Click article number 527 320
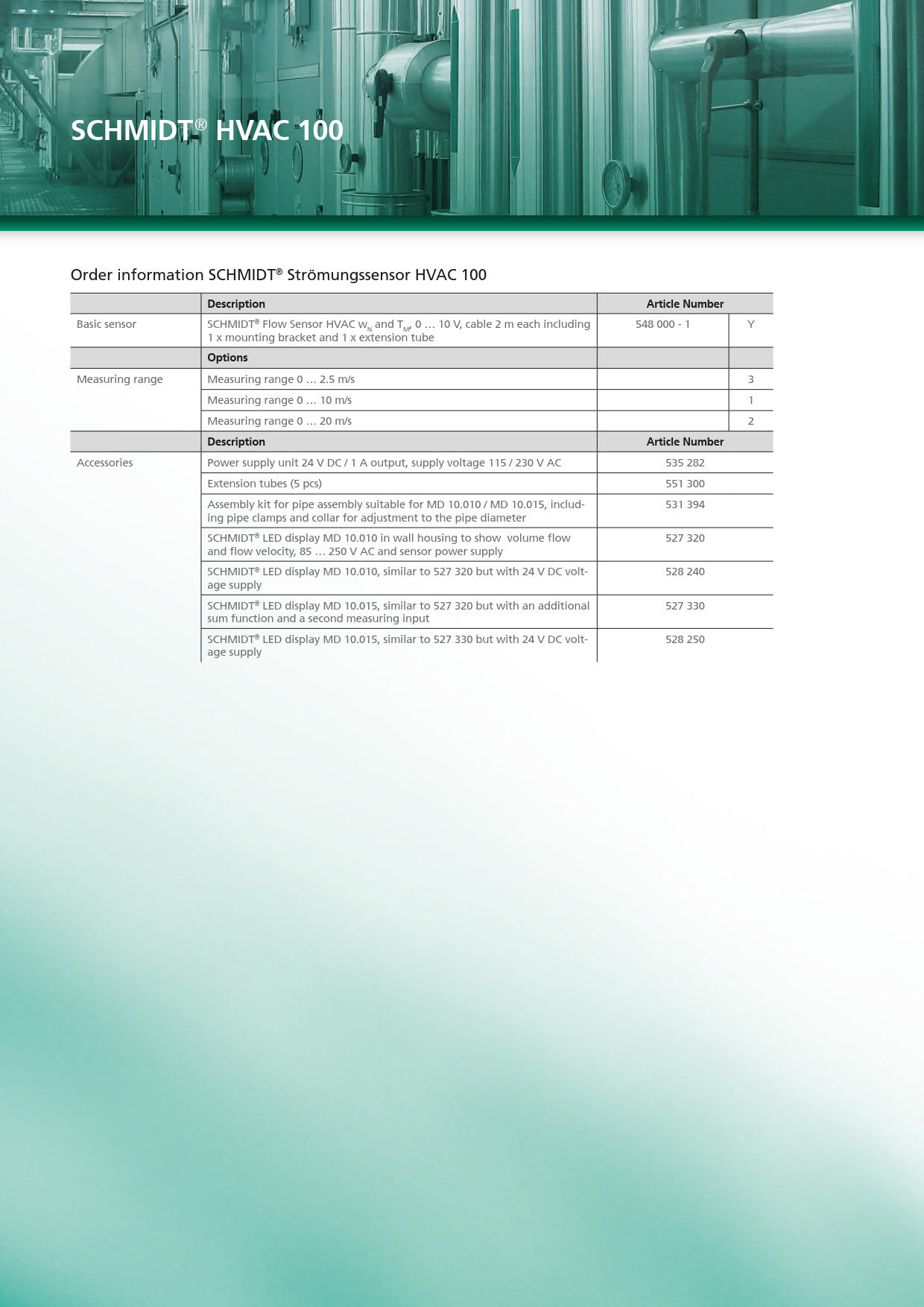Viewport: 924px width, 1307px height. [x=685, y=538]
